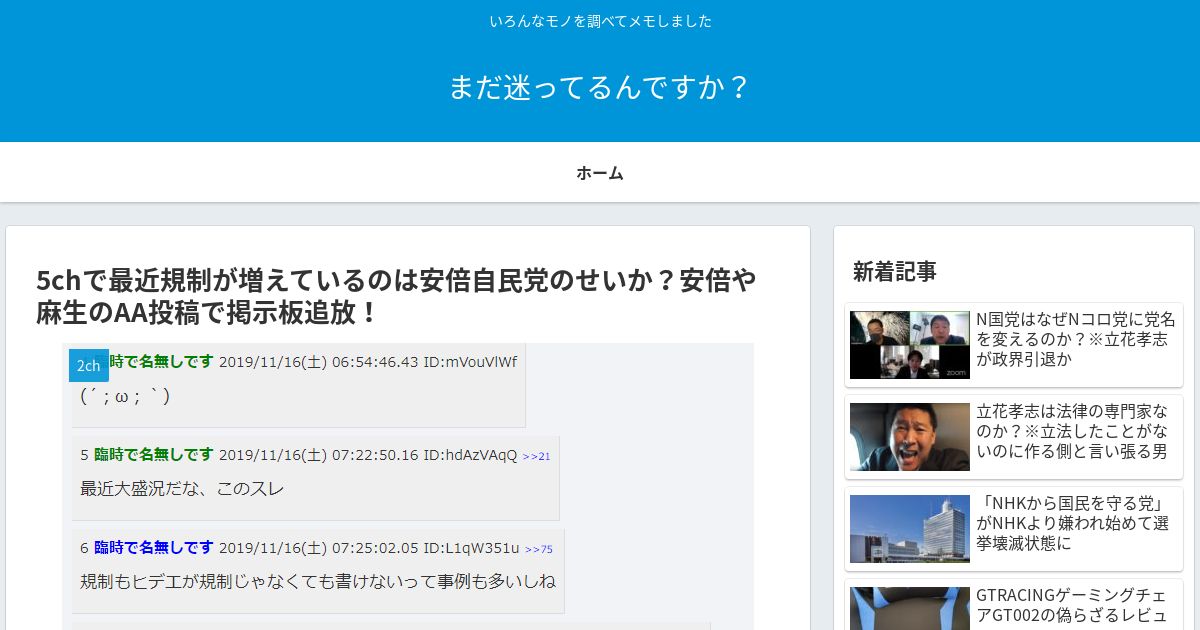
Task: Click timestamp 2019/11/16(土) 07:22:50.16
Action: [319, 455]
